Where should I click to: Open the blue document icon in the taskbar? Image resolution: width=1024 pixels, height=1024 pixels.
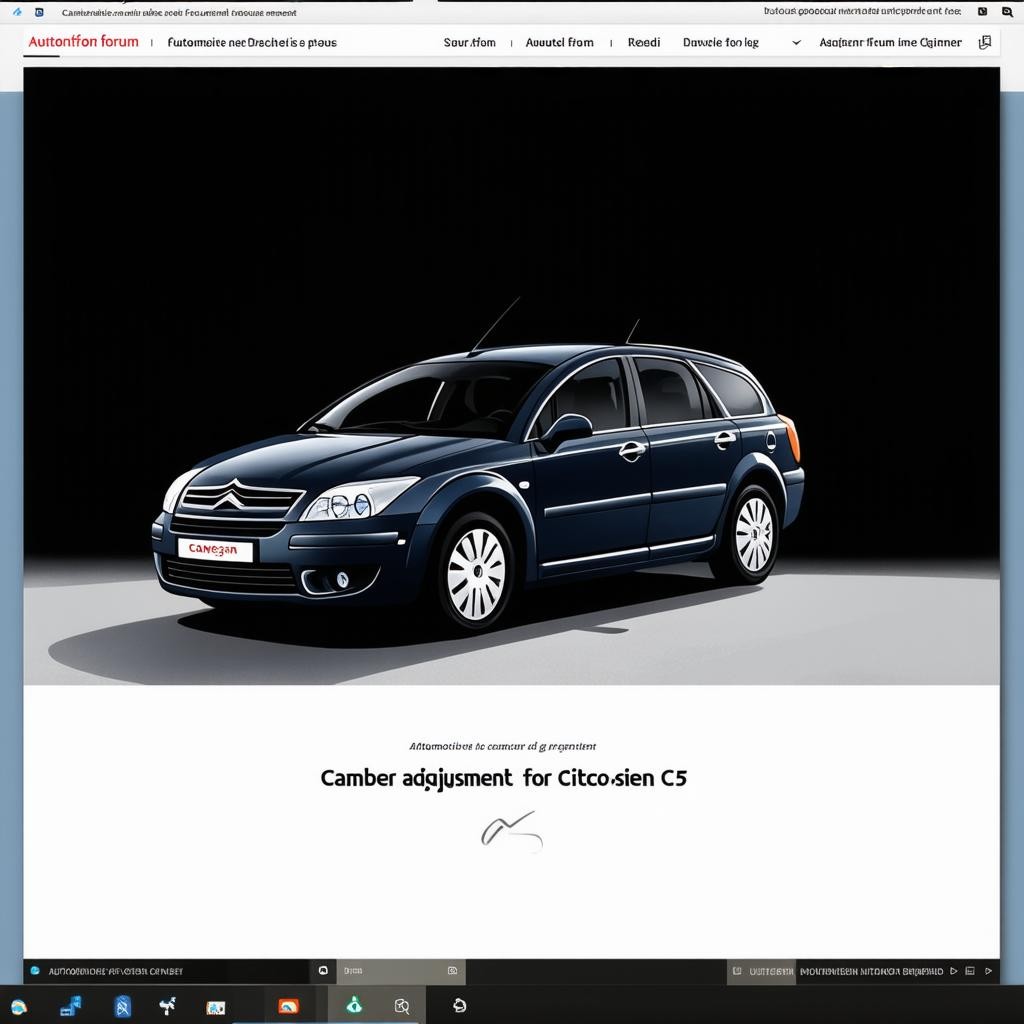123,1006
